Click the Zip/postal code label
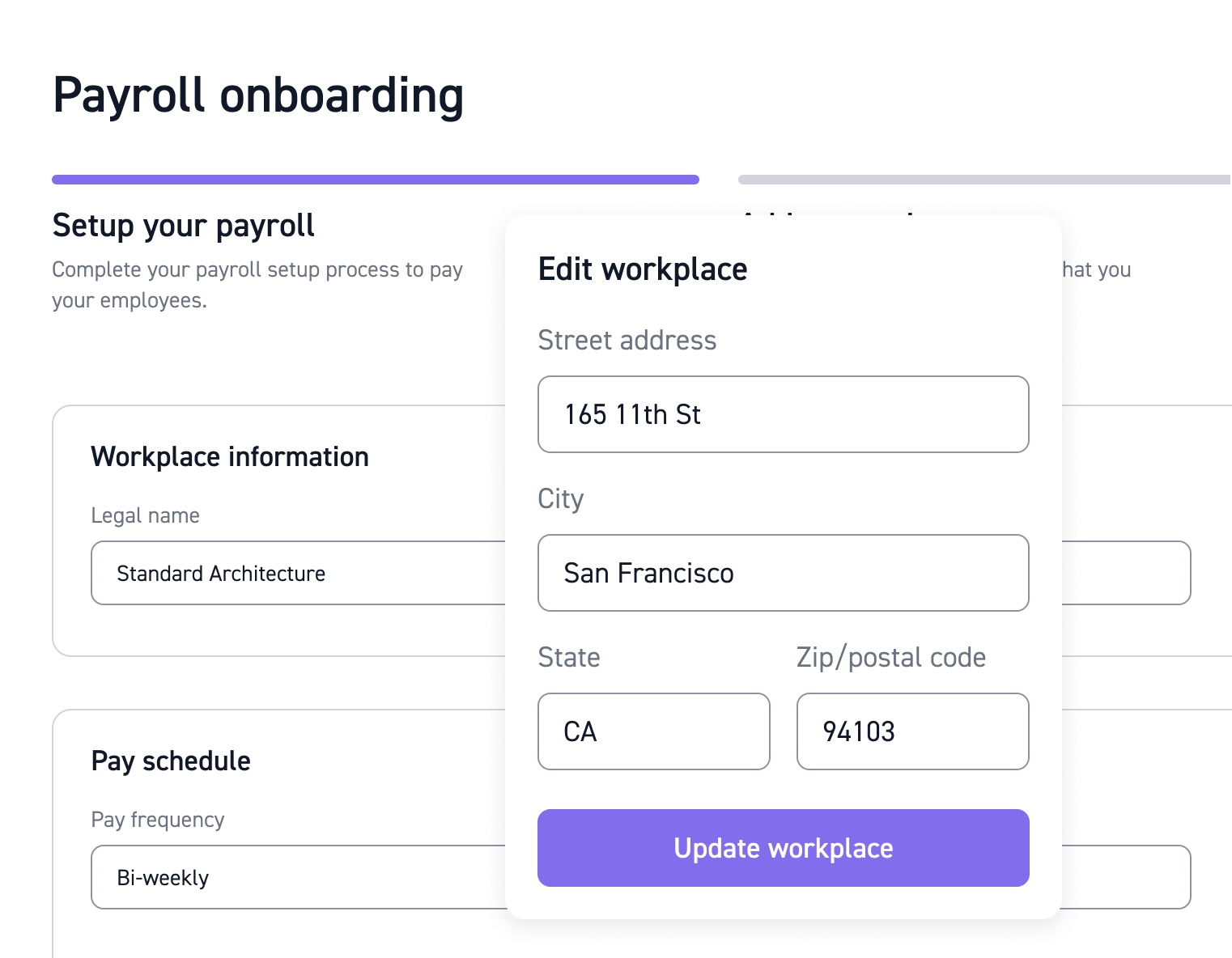Screen dimensions: 1232x958 (891, 658)
